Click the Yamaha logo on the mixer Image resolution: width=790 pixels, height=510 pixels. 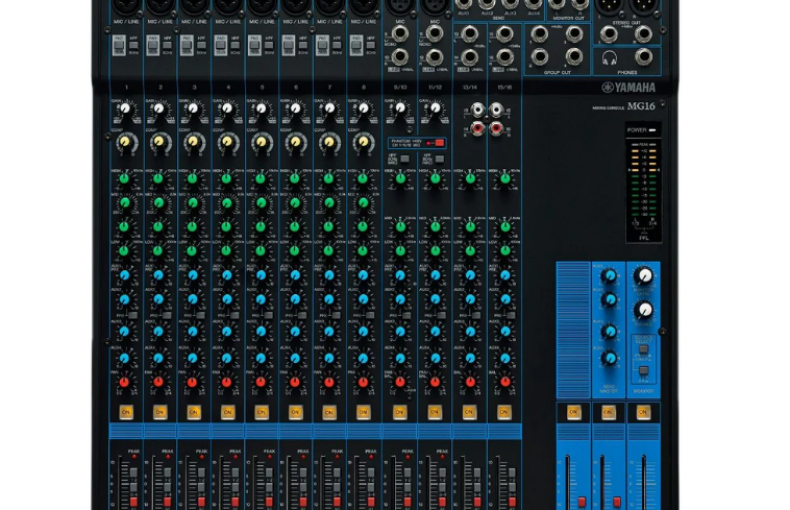point(629,87)
